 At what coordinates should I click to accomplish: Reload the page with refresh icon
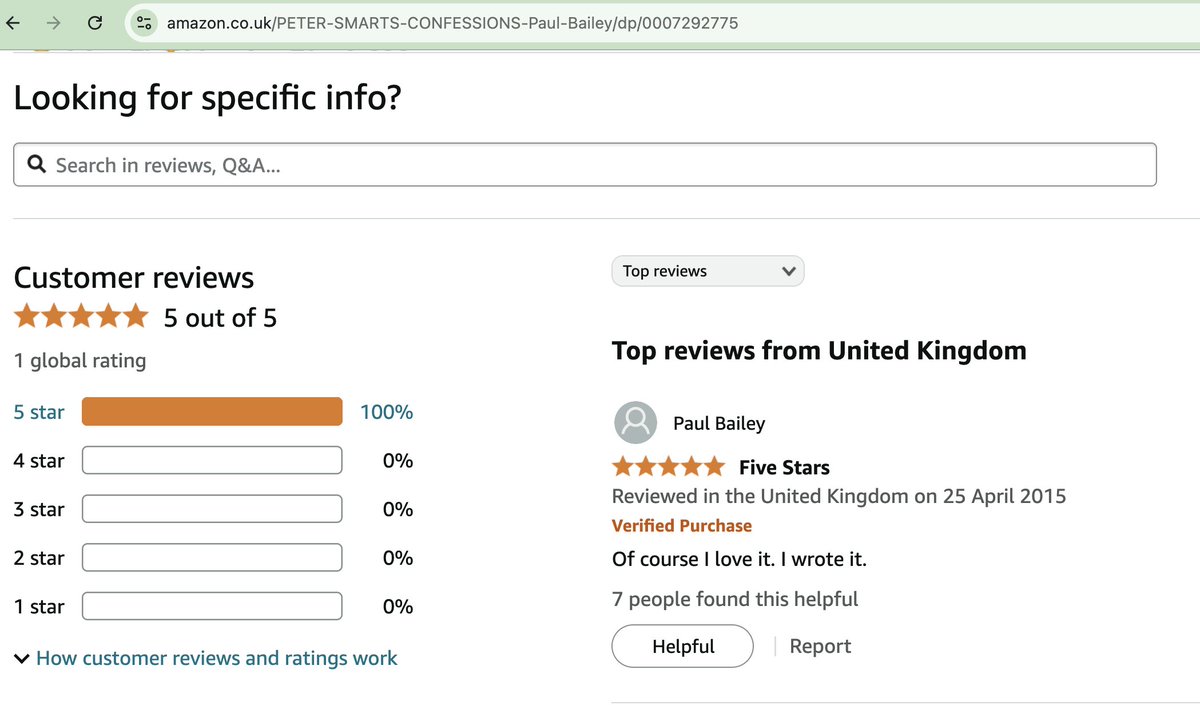point(95,22)
